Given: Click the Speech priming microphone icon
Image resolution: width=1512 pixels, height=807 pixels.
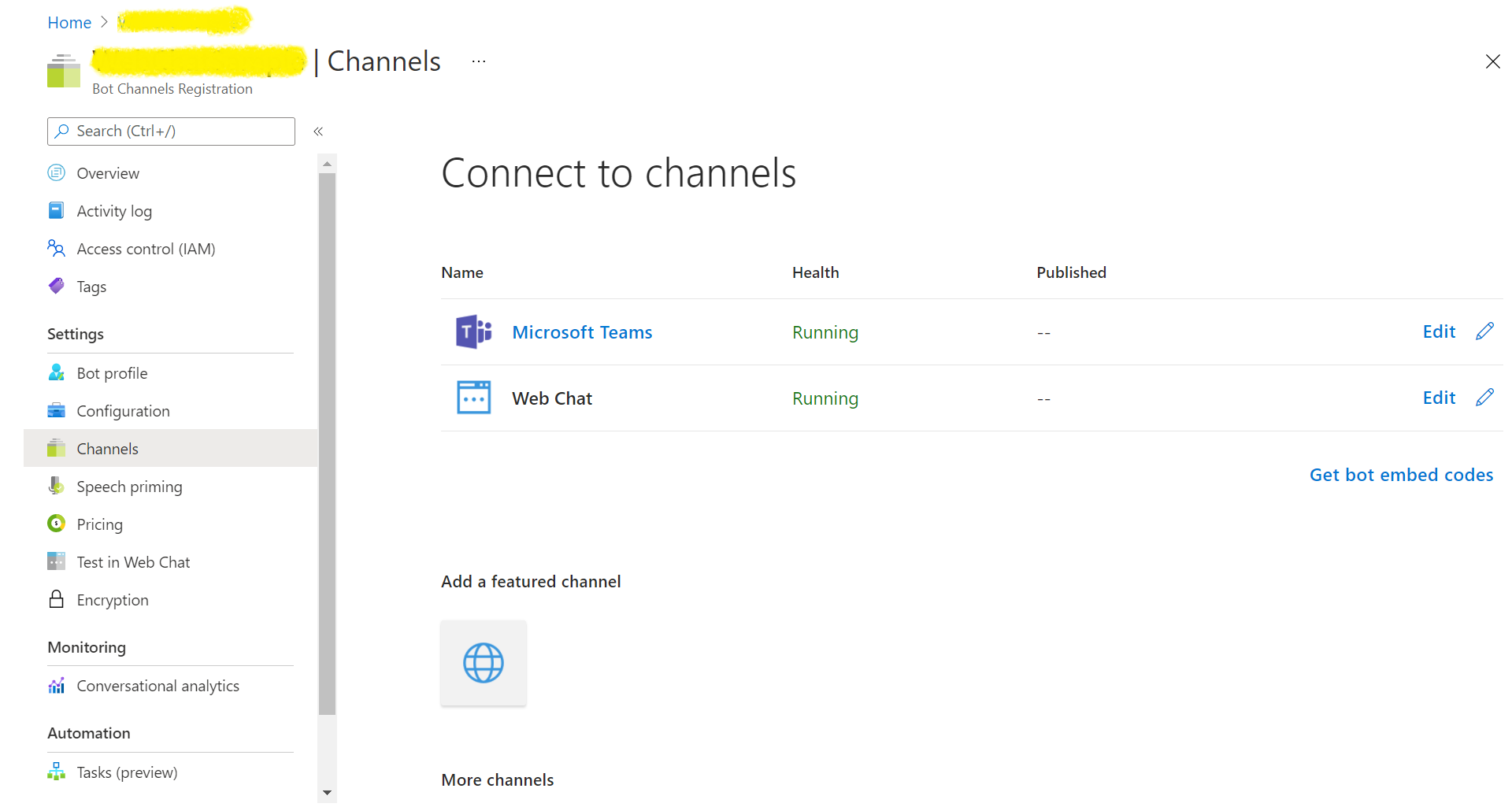Looking at the screenshot, I should 56,486.
